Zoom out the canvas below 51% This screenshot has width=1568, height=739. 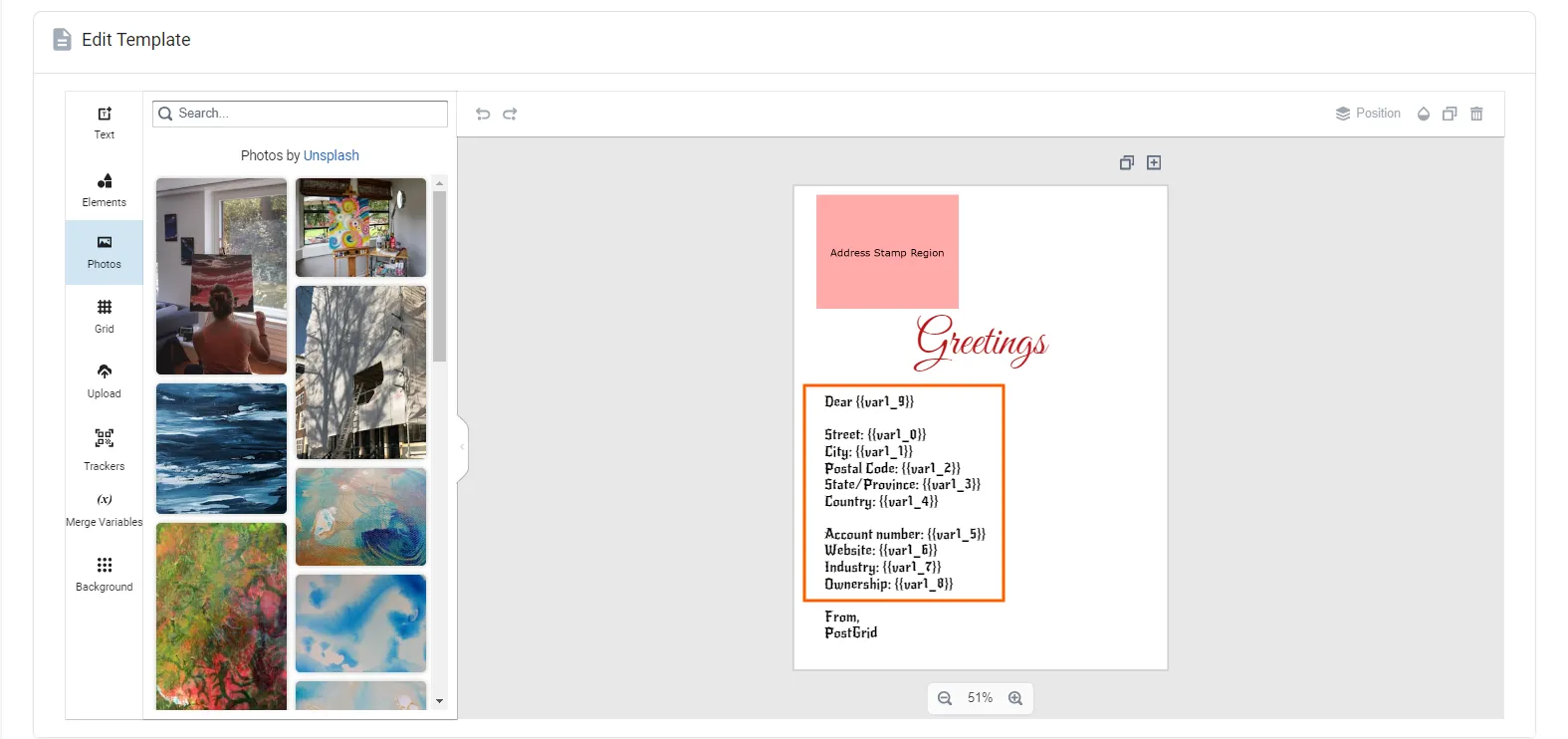(945, 698)
